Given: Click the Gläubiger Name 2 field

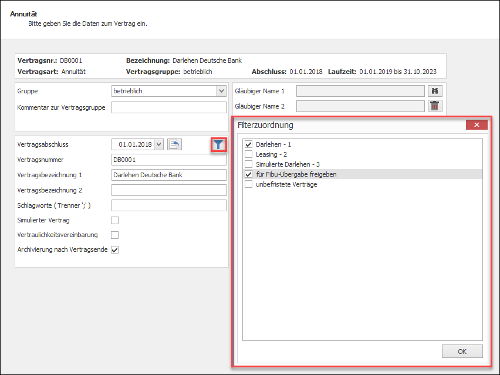Looking at the screenshot, I should (x=360, y=106).
